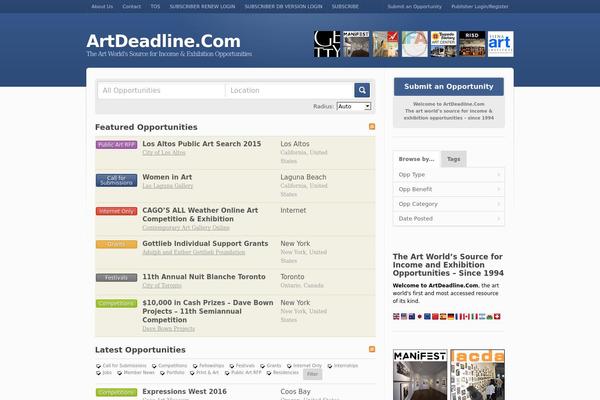
Task: Open Gottlieb Individual Support Grants listing
Action: 205,243
